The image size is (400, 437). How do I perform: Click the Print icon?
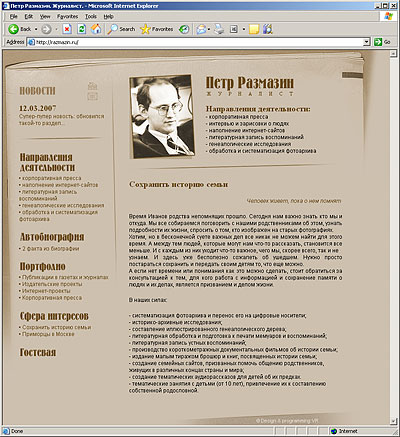pos(219,29)
